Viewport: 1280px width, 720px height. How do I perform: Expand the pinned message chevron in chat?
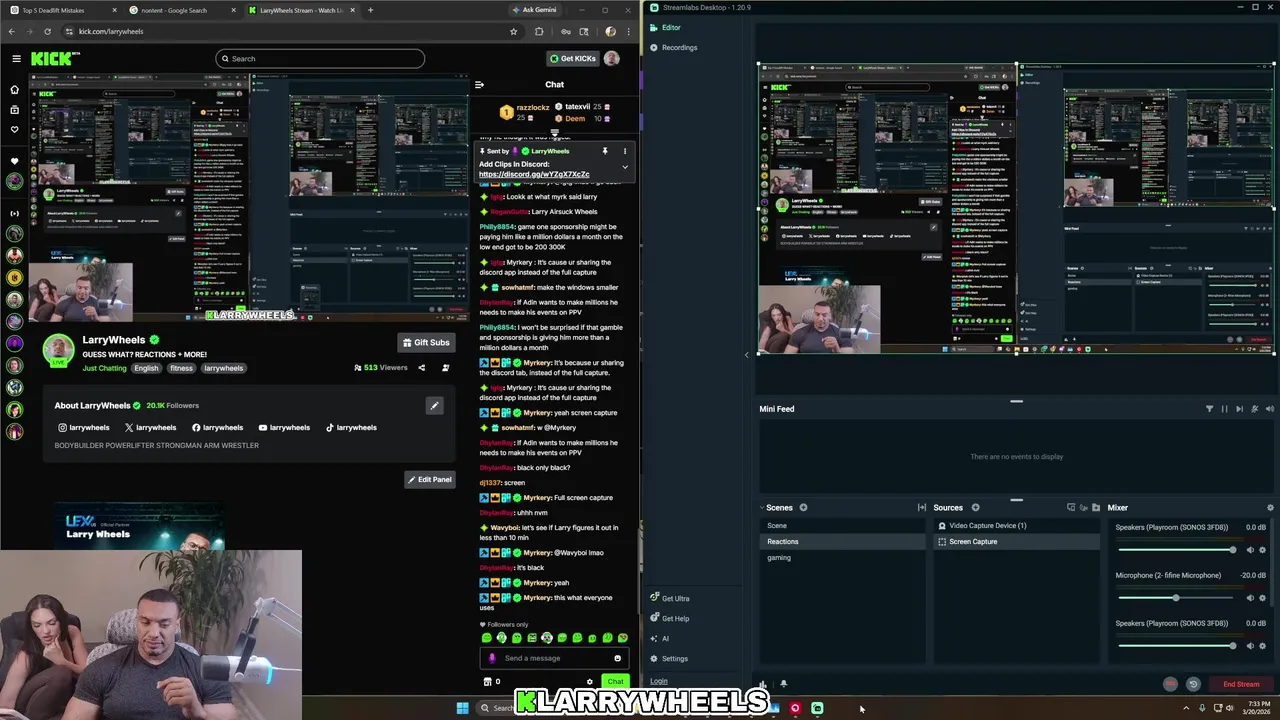[625, 167]
